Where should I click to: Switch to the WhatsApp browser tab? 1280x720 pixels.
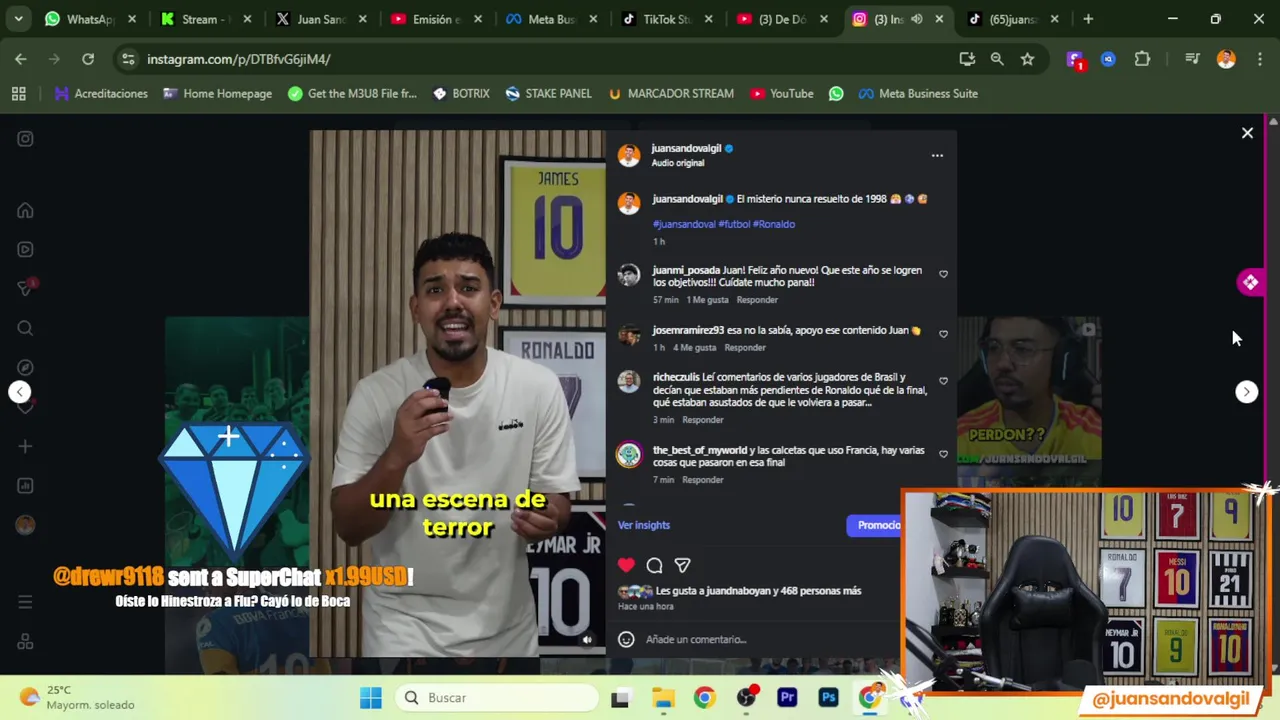coord(90,19)
